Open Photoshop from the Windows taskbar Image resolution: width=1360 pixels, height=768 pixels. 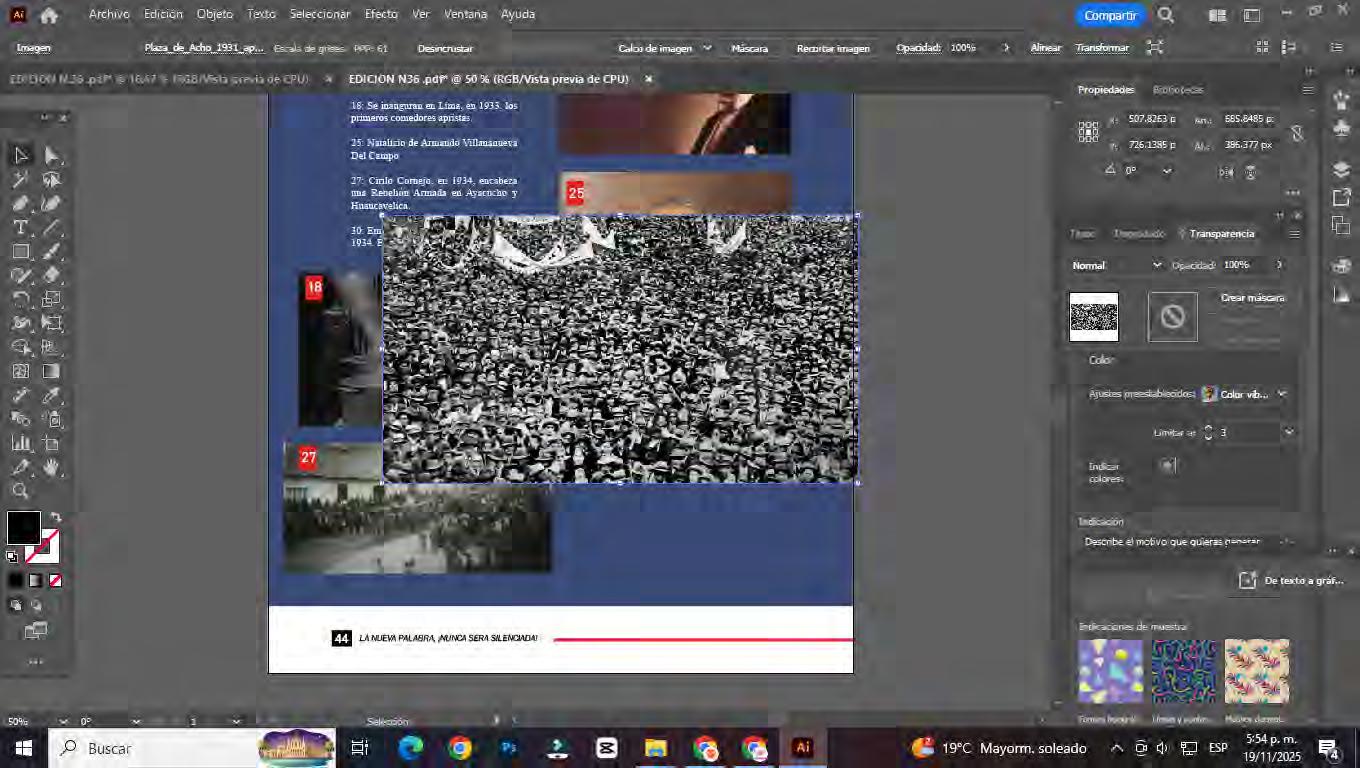click(508, 748)
